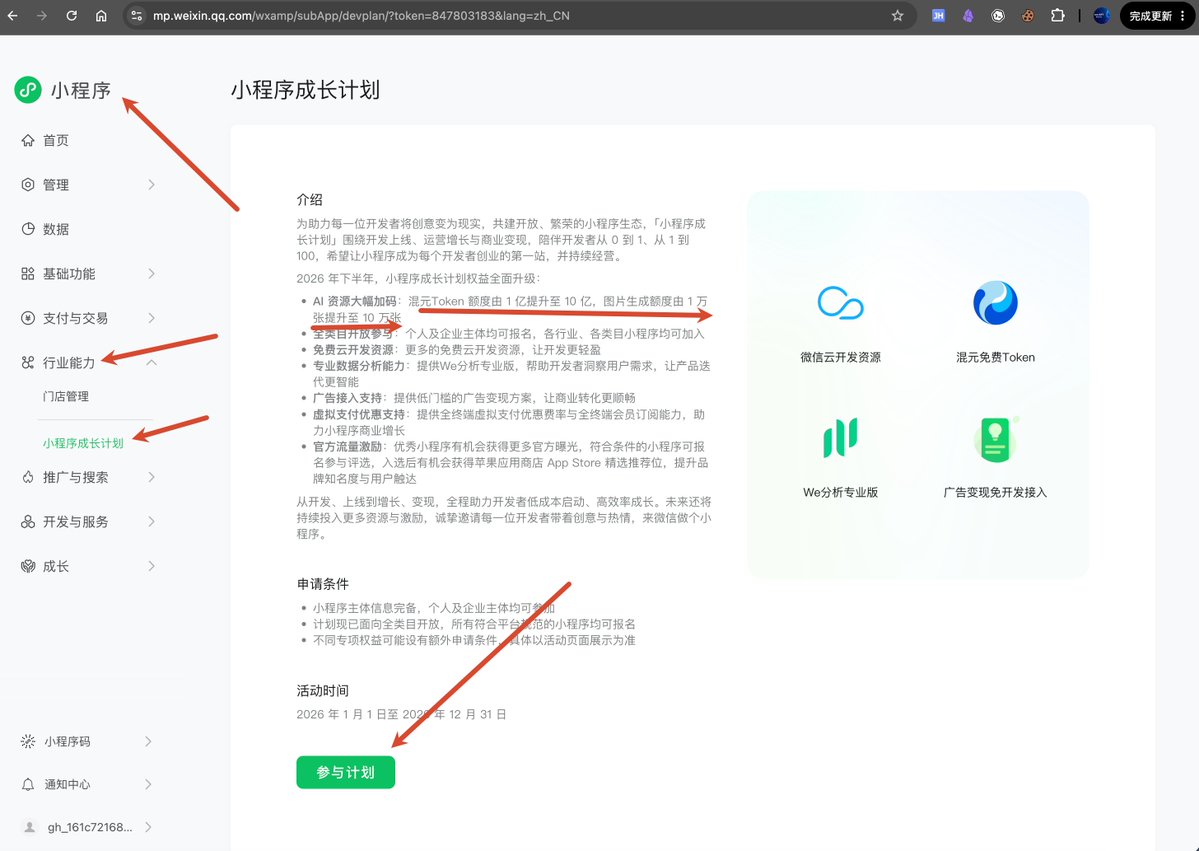Click the 混元免费Token icon
This screenshot has width=1199, height=851.
(995, 303)
